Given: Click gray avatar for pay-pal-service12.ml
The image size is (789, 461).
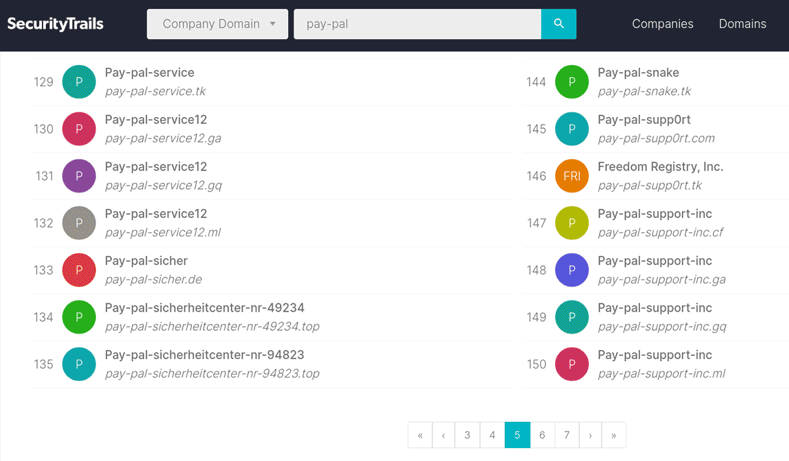Looking at the screenshot, I should [79, 223].
